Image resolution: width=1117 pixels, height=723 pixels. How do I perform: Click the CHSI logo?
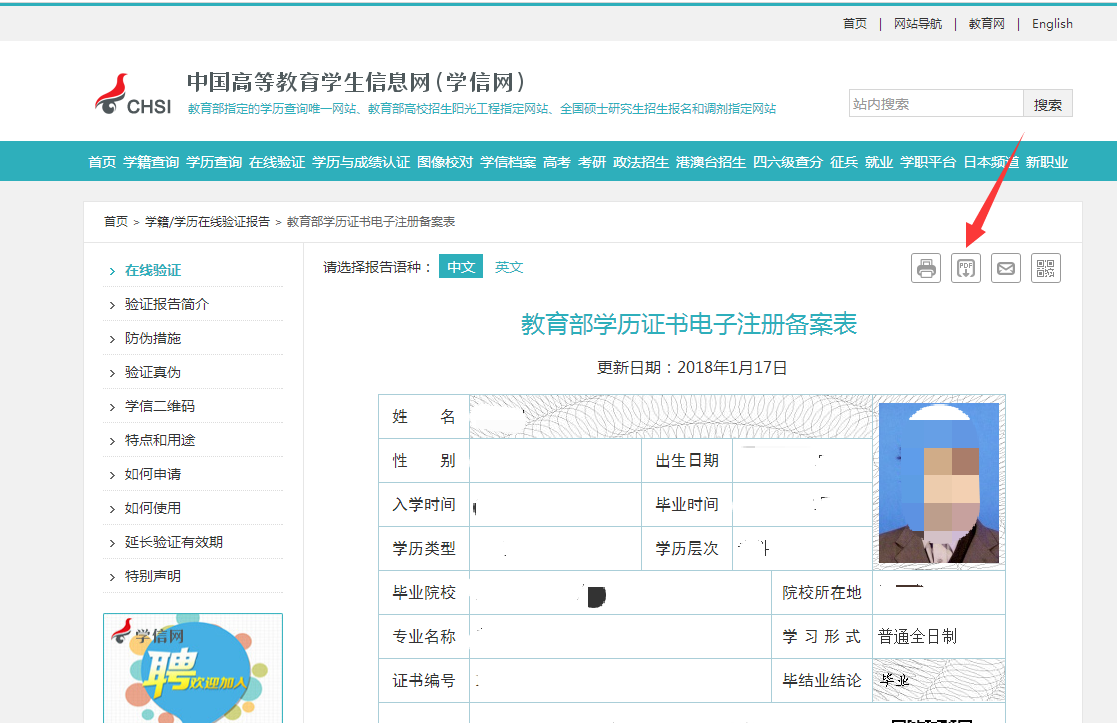point(133,95)
